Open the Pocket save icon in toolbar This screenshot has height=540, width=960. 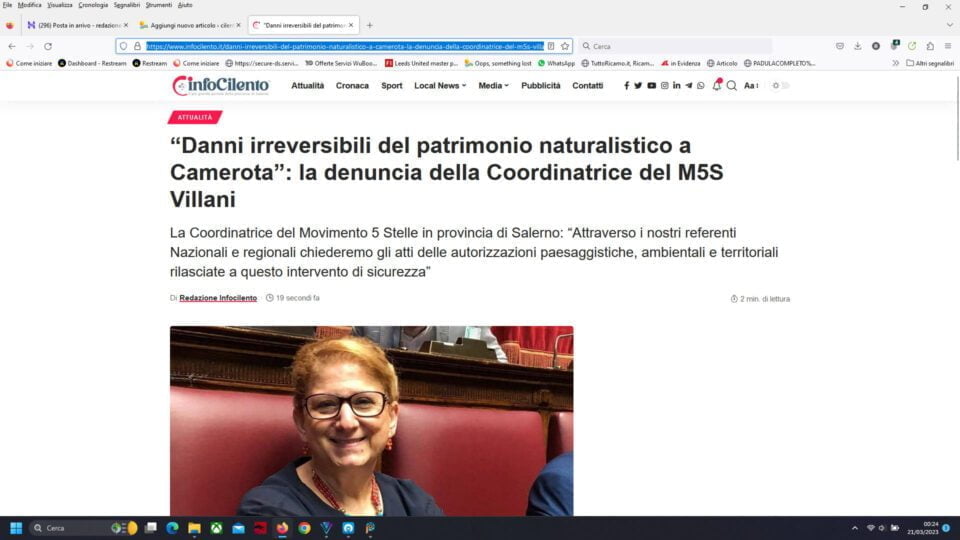tap(840, 46)
